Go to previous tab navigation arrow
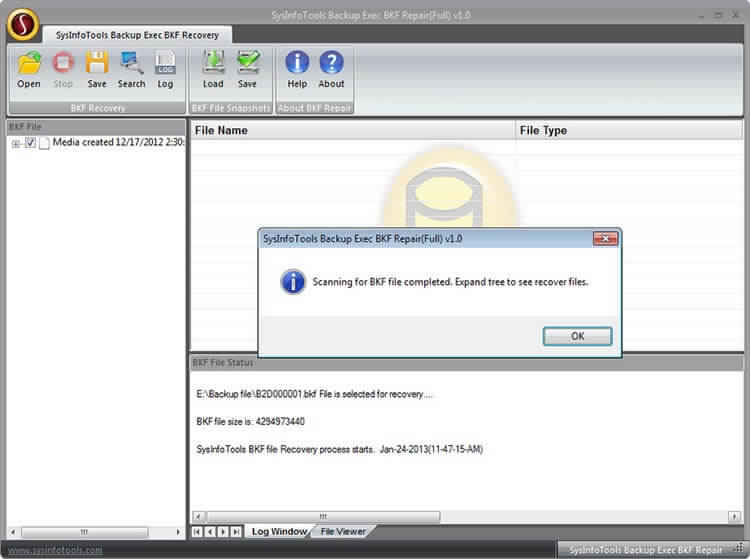The image size is (750, 559). click(210, 531)
